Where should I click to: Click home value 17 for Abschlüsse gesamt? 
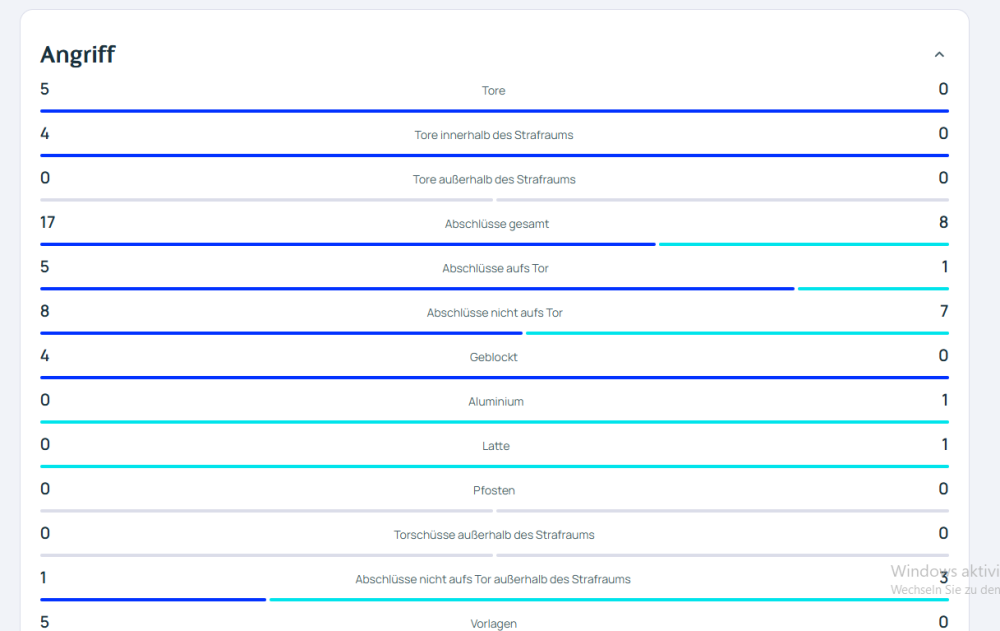coord(48,222)
